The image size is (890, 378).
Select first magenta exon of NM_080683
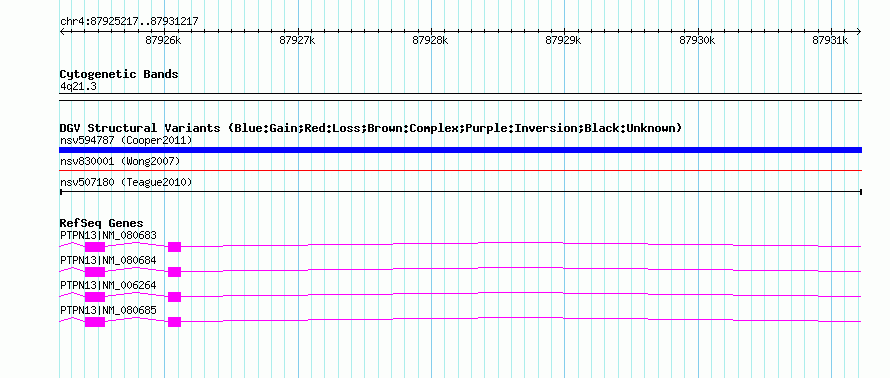tap(95, 247)
